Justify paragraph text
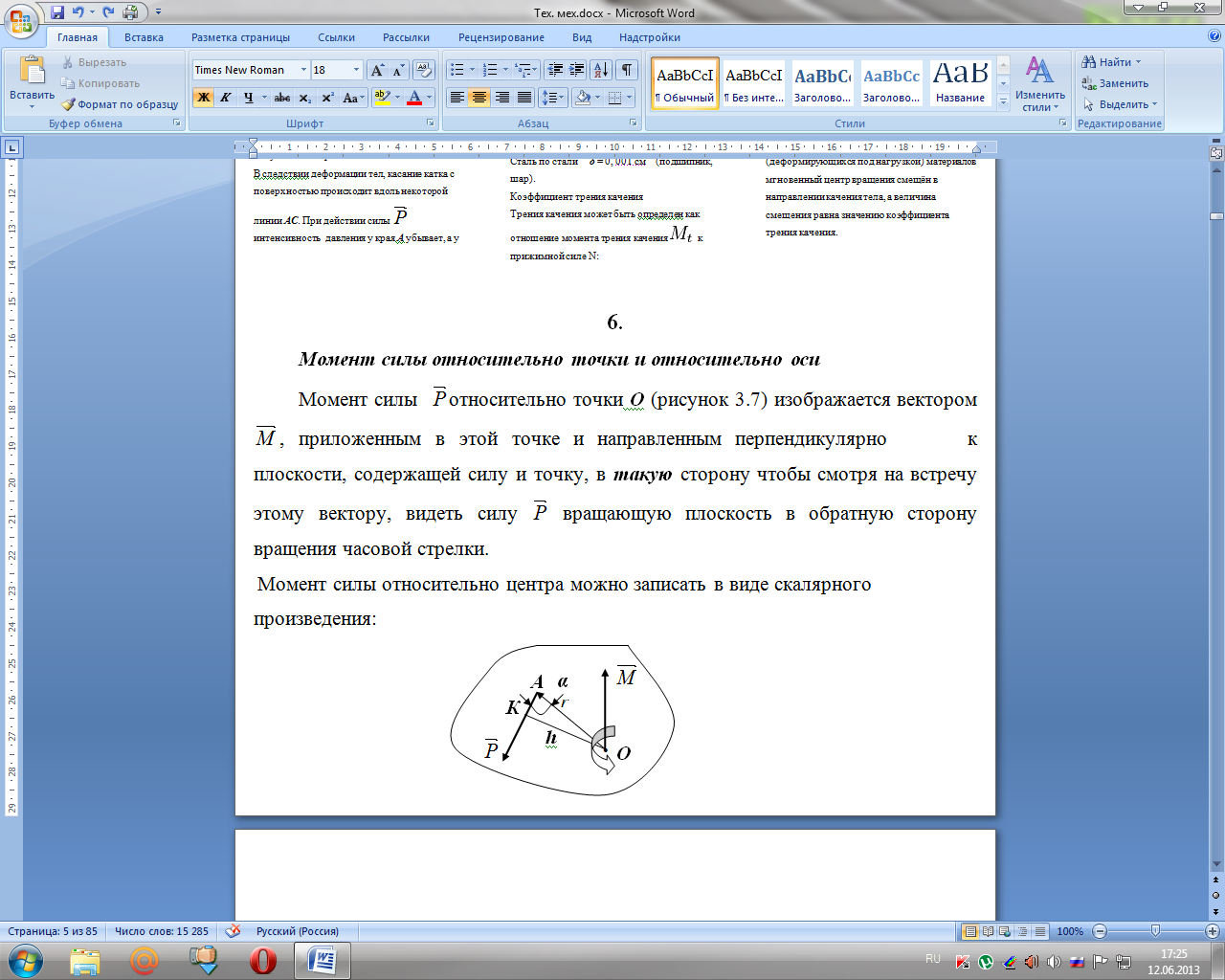Screen dimensions: 1225x980 tap(524, 98)
